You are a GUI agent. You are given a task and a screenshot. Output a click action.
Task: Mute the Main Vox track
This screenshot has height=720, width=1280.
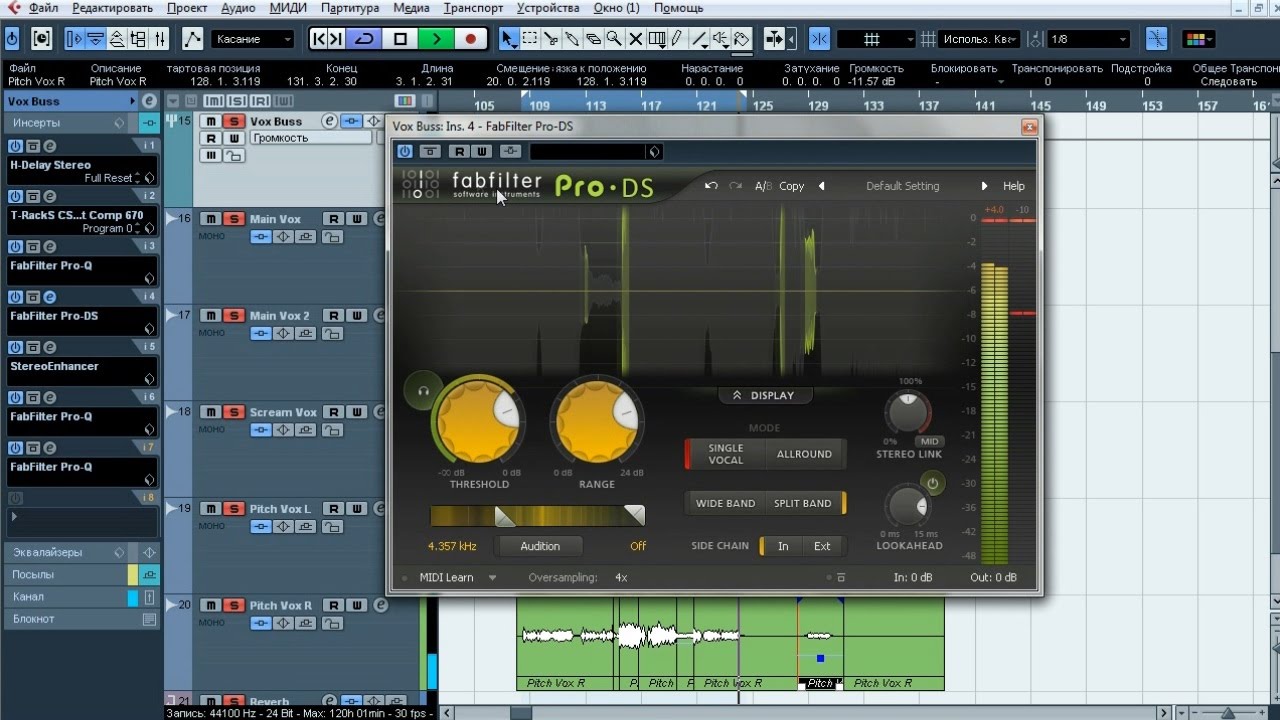[211, 219]
